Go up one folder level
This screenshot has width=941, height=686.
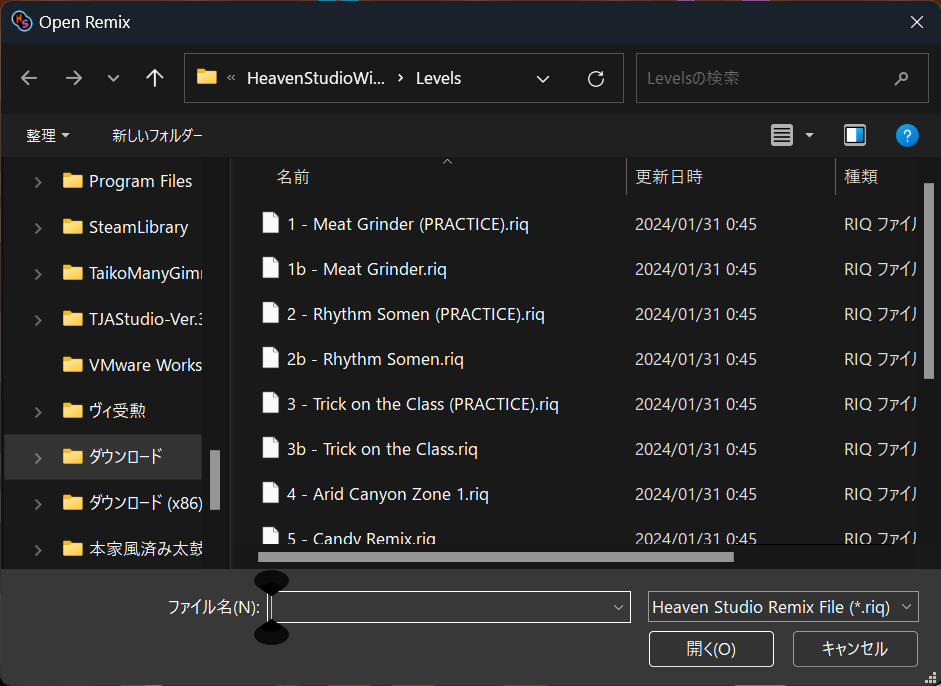click(x=154, y=77)
